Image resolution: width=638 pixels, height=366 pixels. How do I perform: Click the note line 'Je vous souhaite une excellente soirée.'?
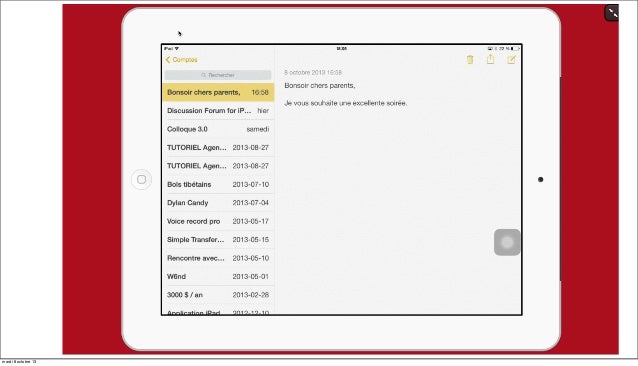point(345,103)
